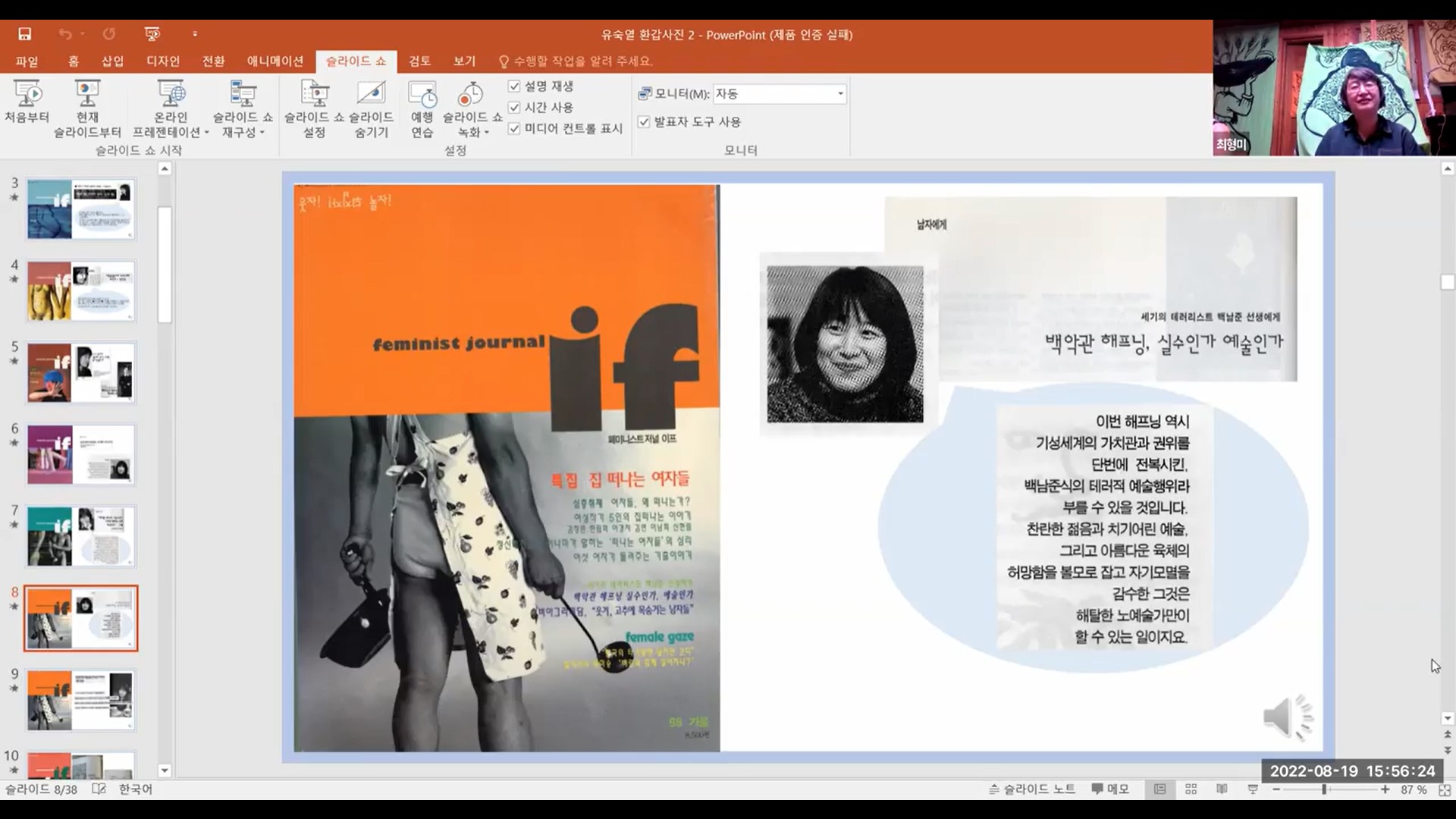This screenshot has height=819, width=1456.
Task: Switch to Normal view icon
Action: click(x=1159, y=789)
